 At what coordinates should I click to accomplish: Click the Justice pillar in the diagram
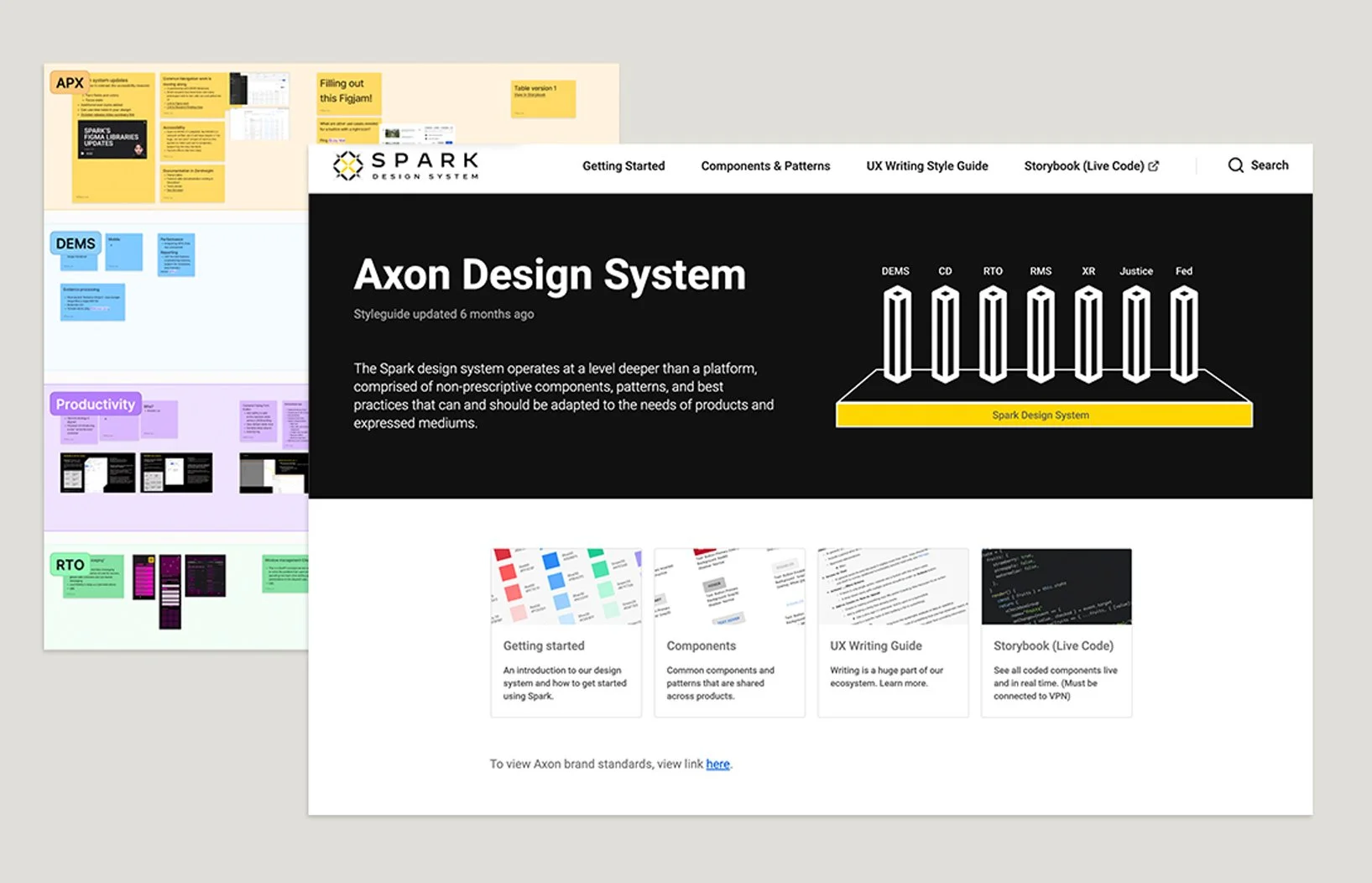tap(1136, 334)
